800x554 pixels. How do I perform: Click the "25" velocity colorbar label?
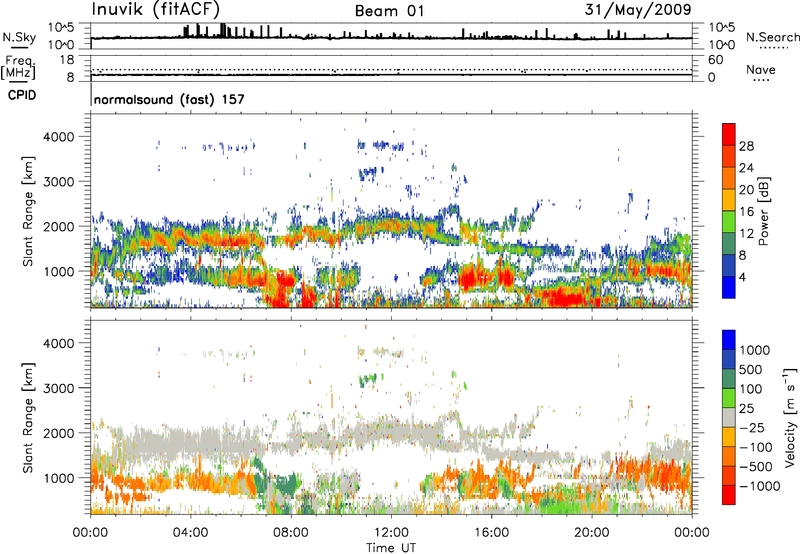click(x=746, y=409)
